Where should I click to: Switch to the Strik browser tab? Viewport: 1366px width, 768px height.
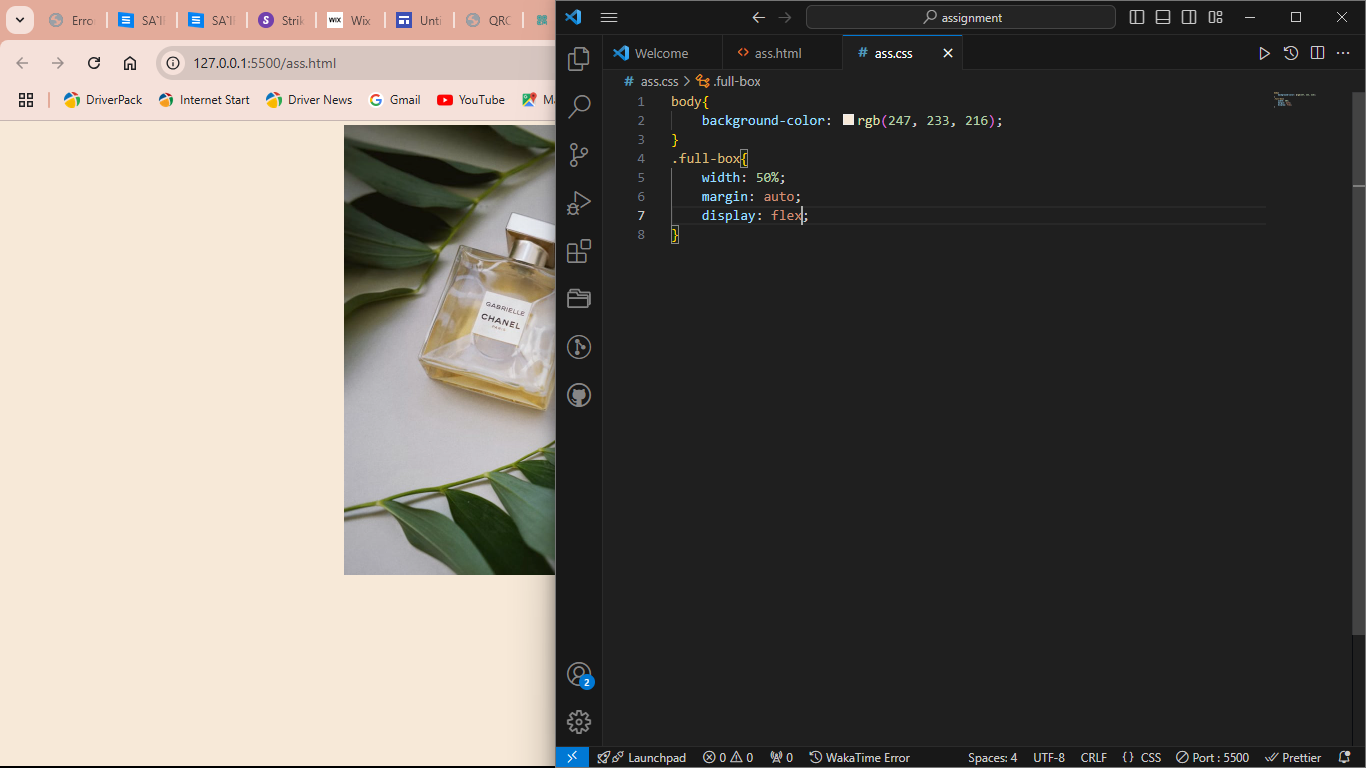point(280,20)
